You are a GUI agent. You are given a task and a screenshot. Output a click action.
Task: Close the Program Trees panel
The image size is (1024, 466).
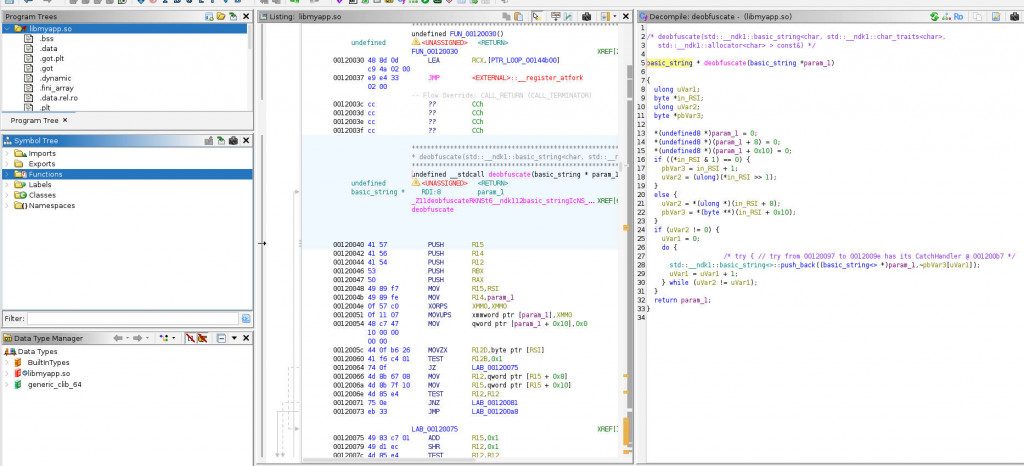[x=246, y=17]
